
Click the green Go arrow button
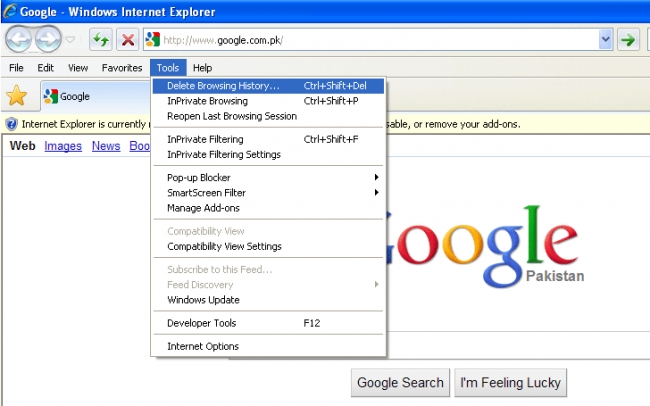pyautogui.click(x=628, y=40)
